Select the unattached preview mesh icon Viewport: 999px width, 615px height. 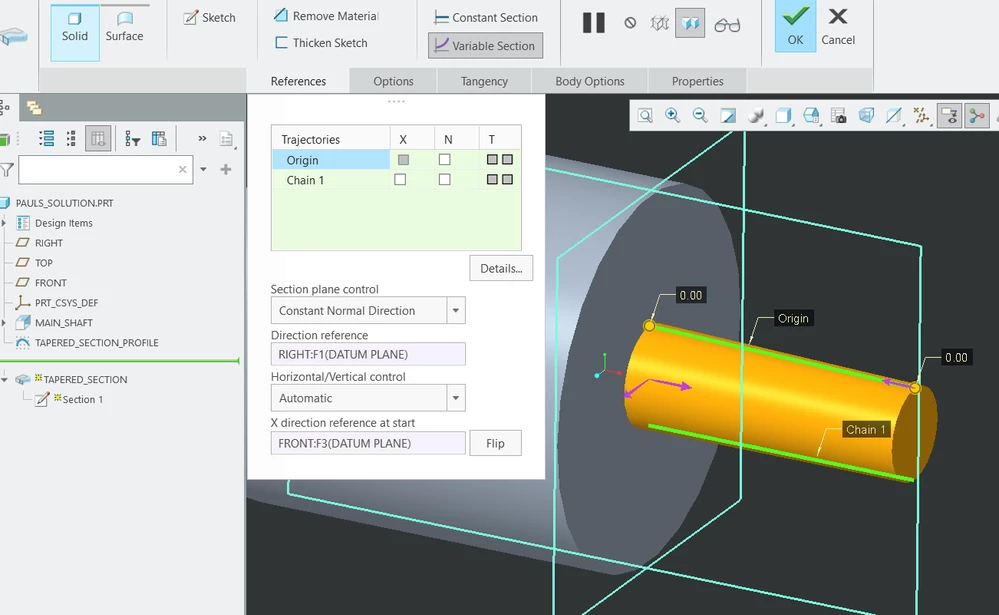pos(659,24)
